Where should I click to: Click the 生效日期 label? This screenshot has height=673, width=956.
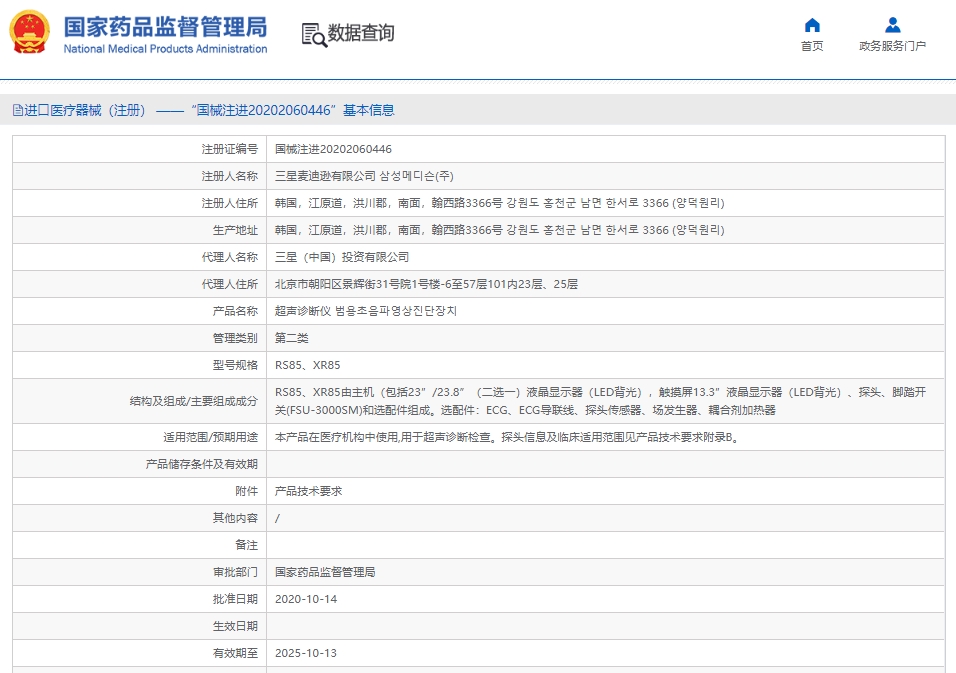click(235, 626)
